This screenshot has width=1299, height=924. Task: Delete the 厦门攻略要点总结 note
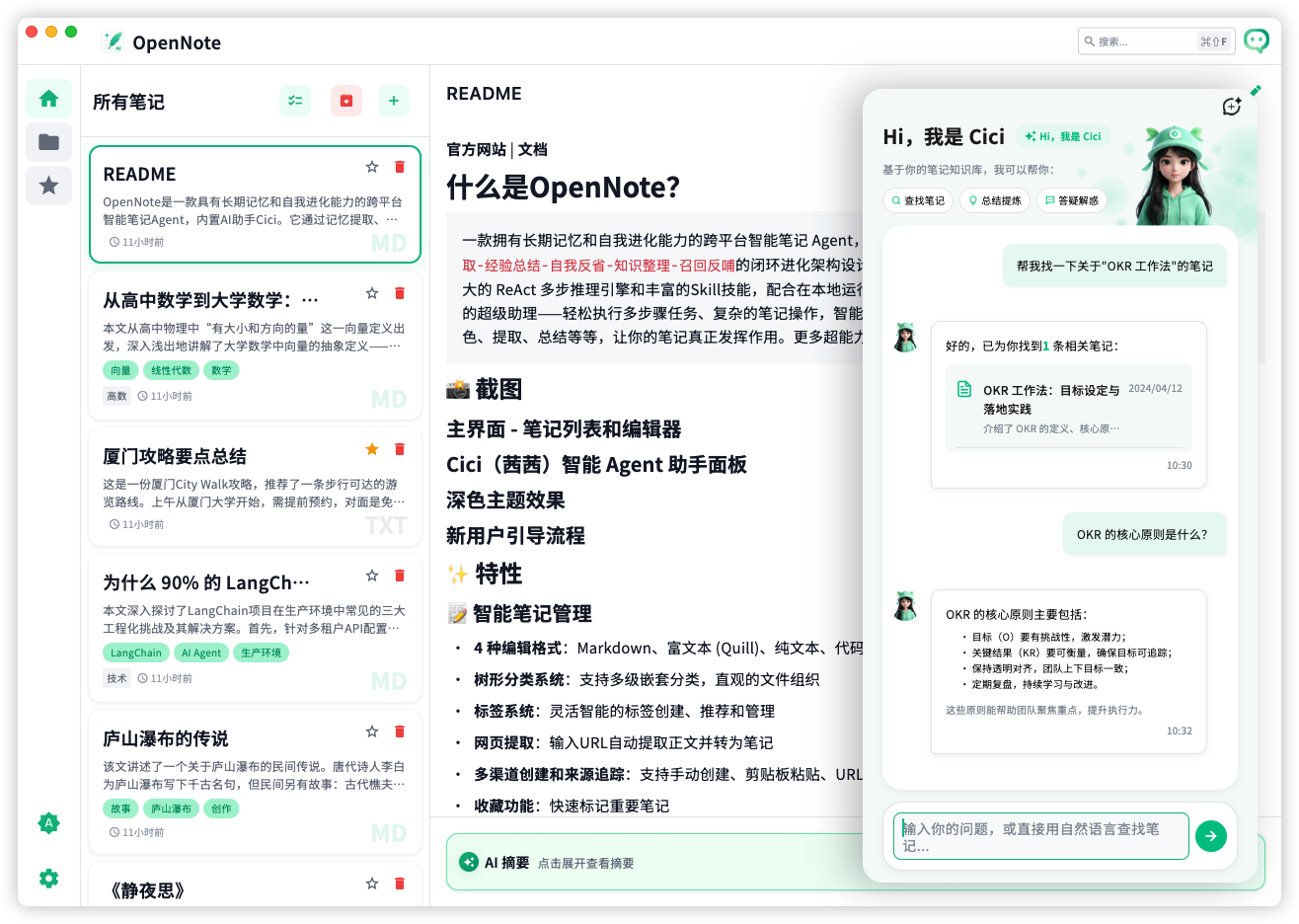point(400,449)
